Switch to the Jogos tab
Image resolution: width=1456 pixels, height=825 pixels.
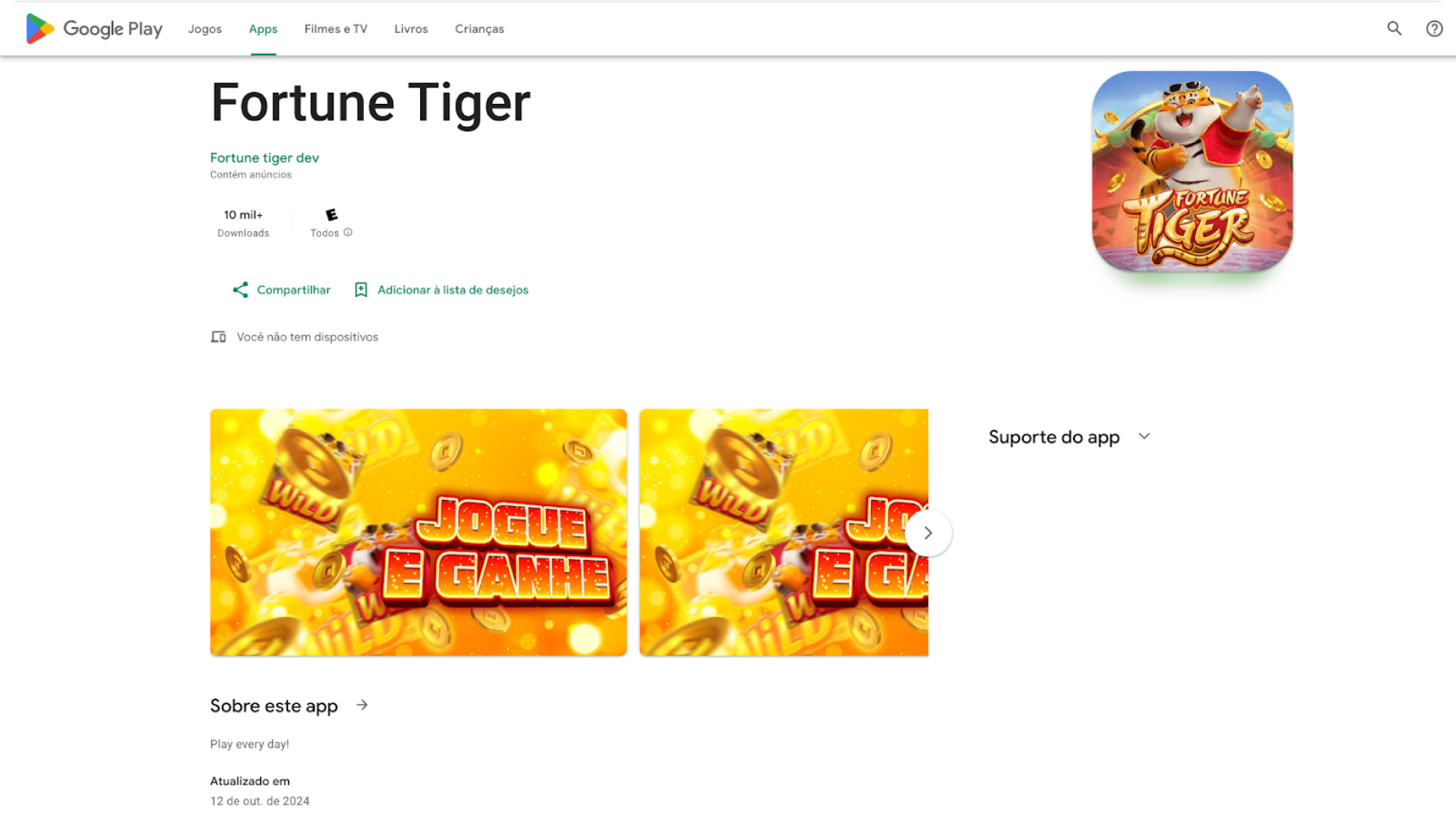[205, 29]
